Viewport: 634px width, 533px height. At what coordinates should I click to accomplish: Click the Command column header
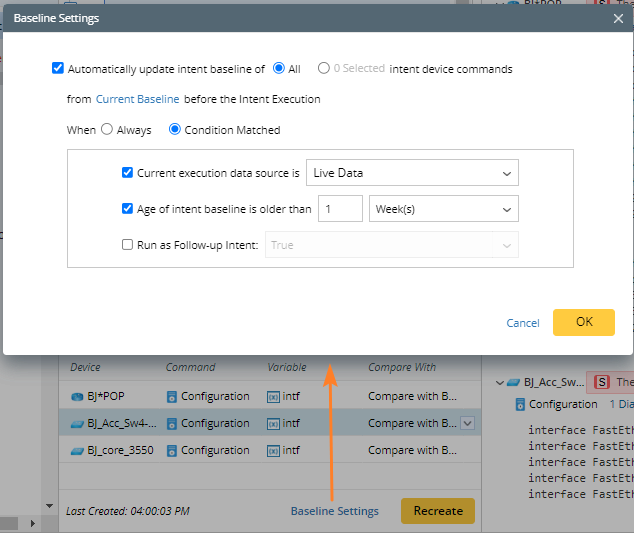pos(190,367)
